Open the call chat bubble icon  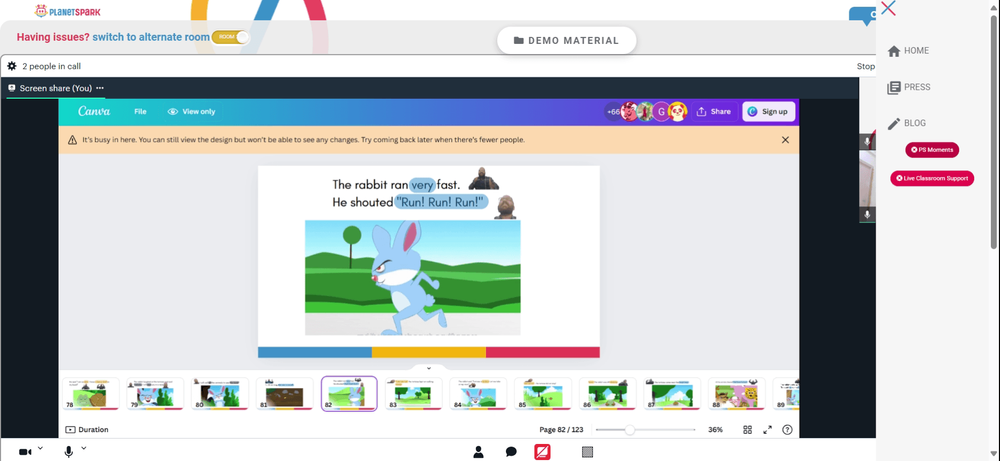tap(511, 452)
